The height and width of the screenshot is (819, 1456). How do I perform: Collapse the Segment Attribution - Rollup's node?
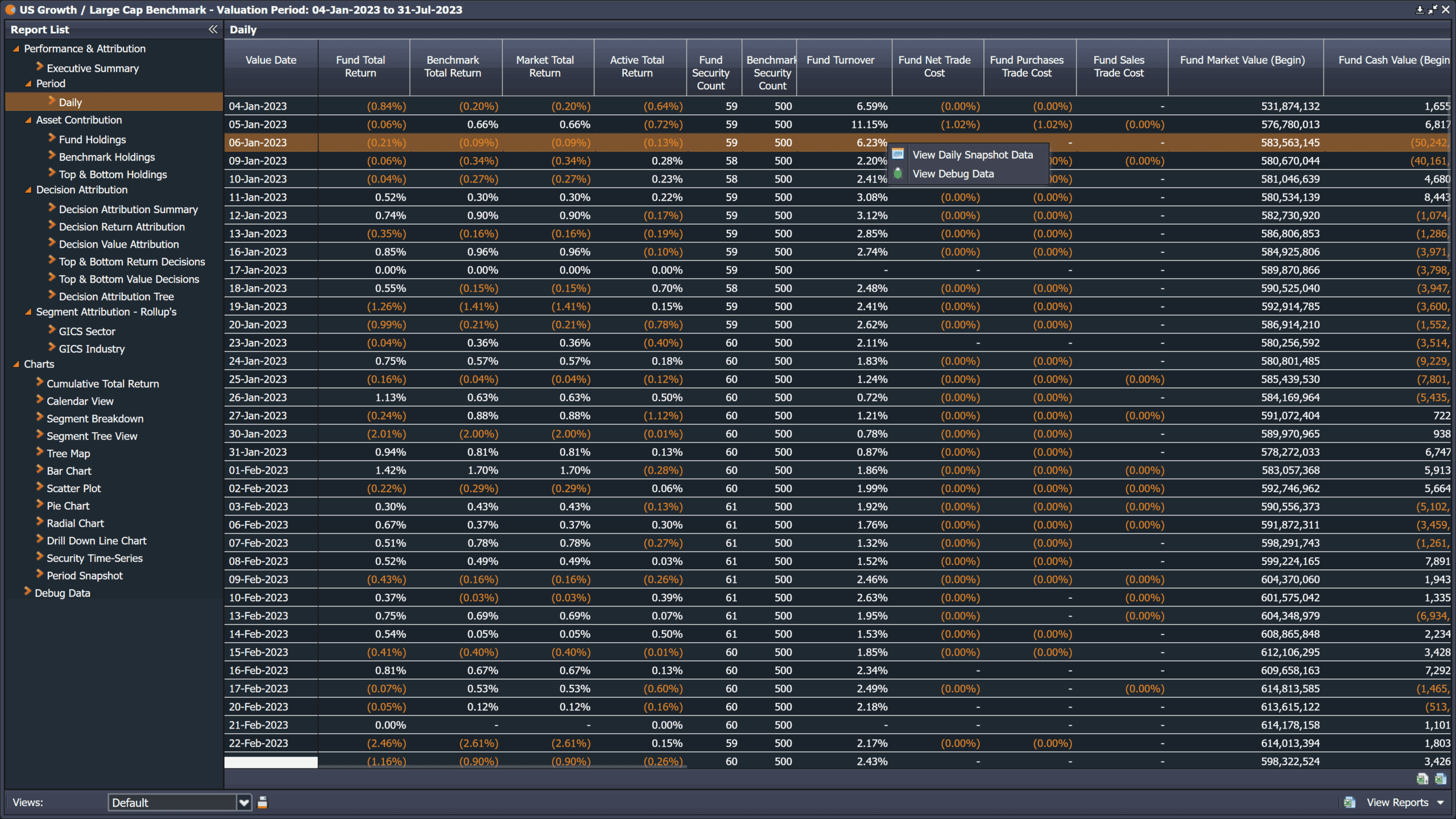point(28,312)
